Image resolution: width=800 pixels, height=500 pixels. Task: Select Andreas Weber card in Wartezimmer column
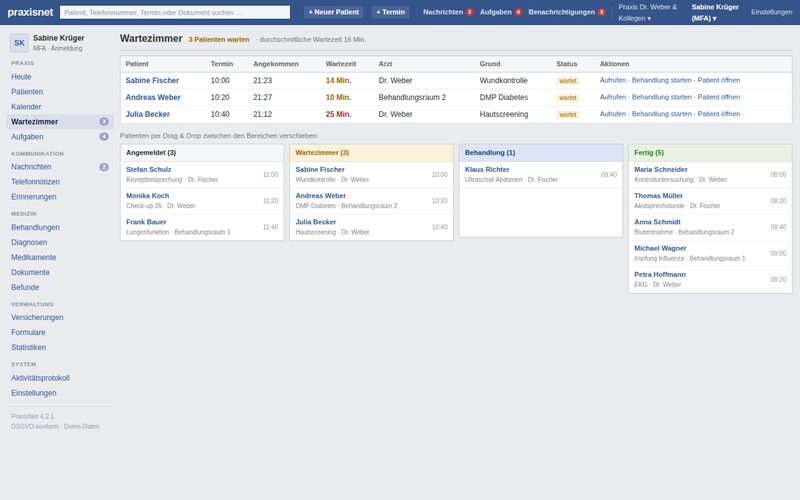tap(371, 201)
